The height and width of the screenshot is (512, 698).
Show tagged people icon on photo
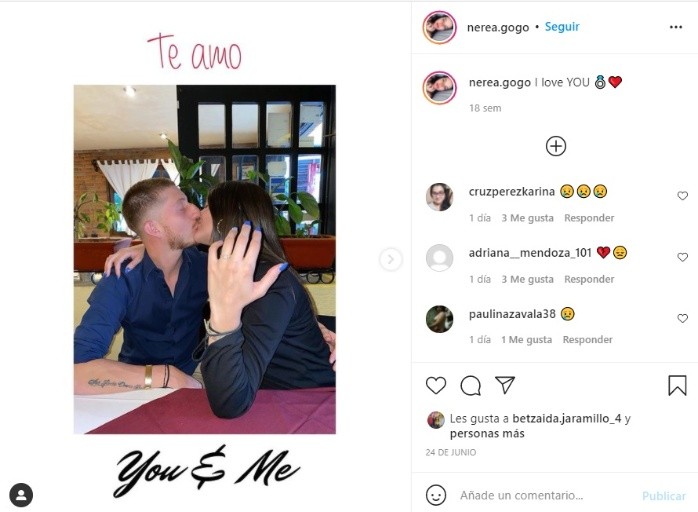click(x=21, y=495)
